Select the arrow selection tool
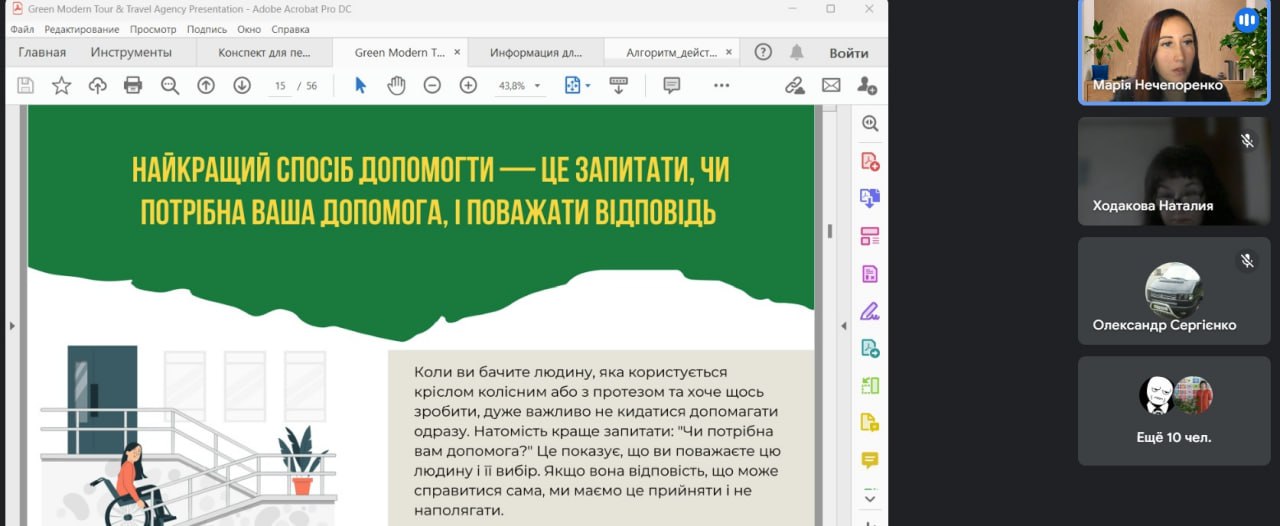Image resolution: width=1280 pixels, height=526 pixels. coord(360,86)
